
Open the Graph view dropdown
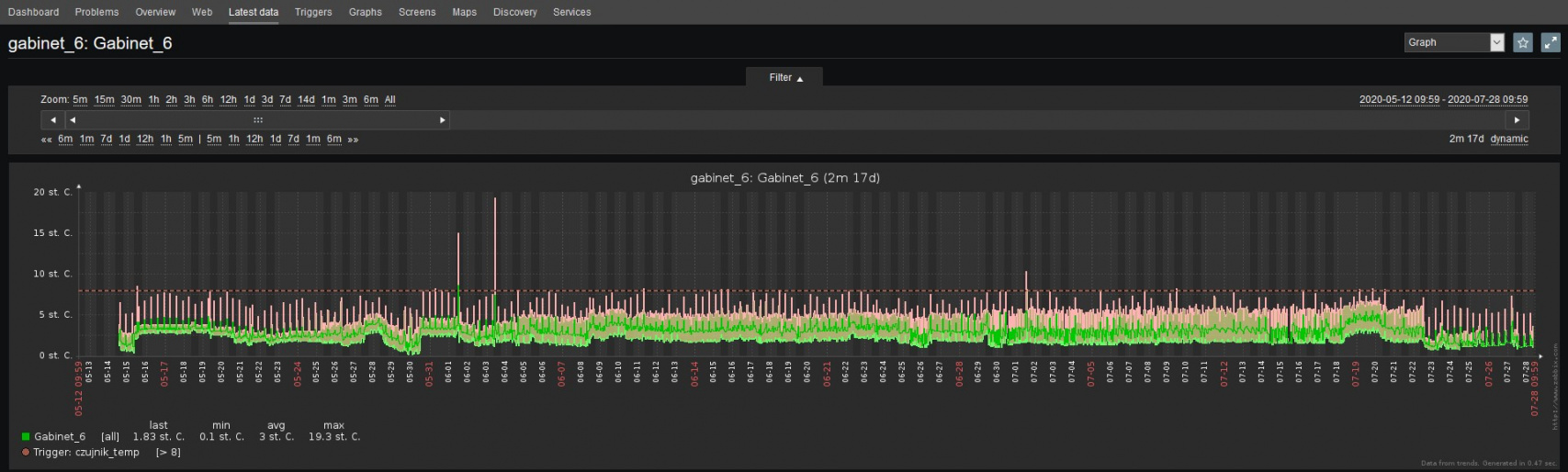coord(1454,42)
